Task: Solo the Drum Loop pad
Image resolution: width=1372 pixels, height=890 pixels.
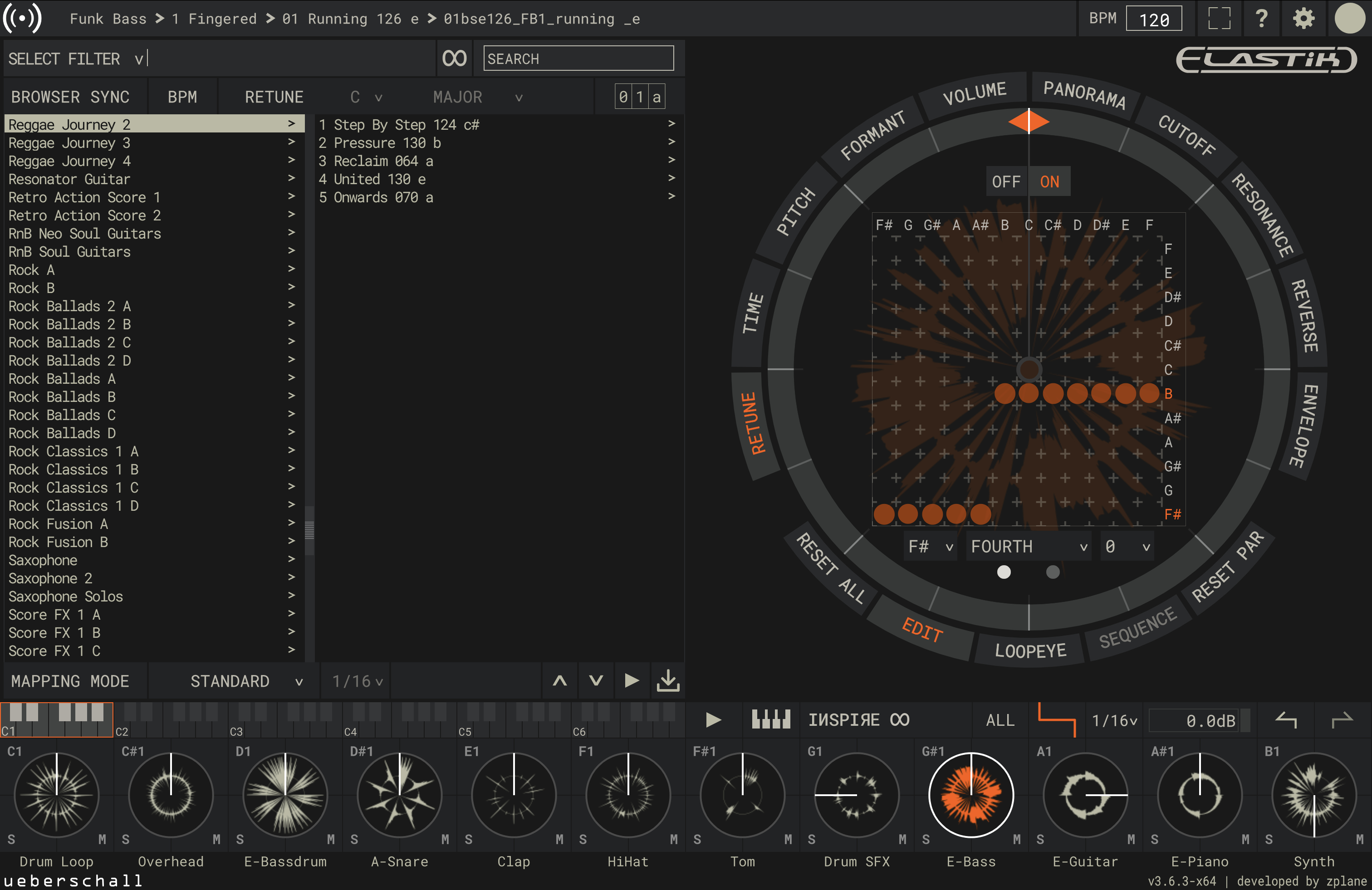Action: click(11, 839)
